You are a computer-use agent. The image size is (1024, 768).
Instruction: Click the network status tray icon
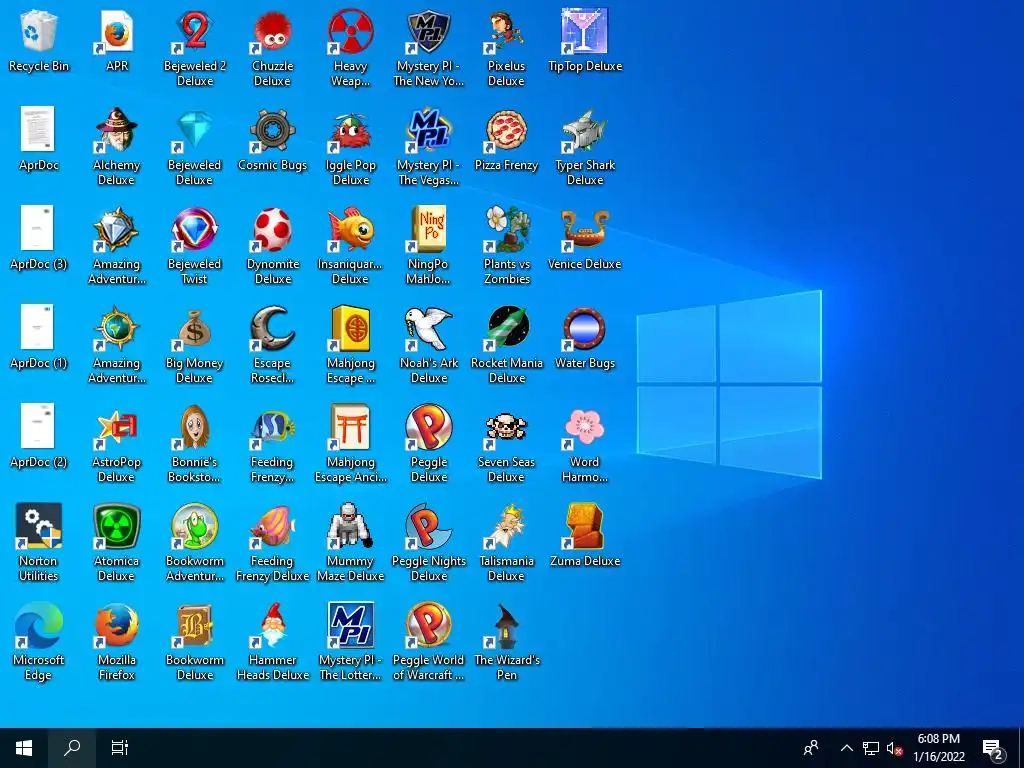871,748
